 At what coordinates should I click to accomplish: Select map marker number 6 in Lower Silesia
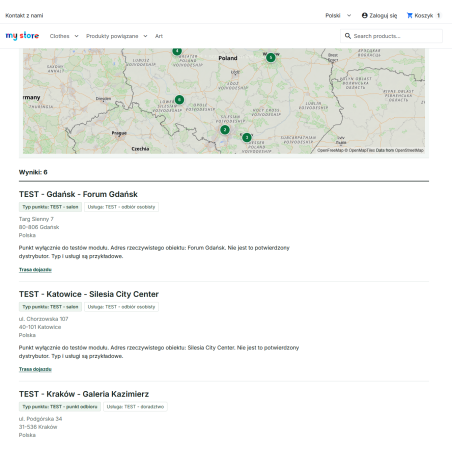(179, 100)
